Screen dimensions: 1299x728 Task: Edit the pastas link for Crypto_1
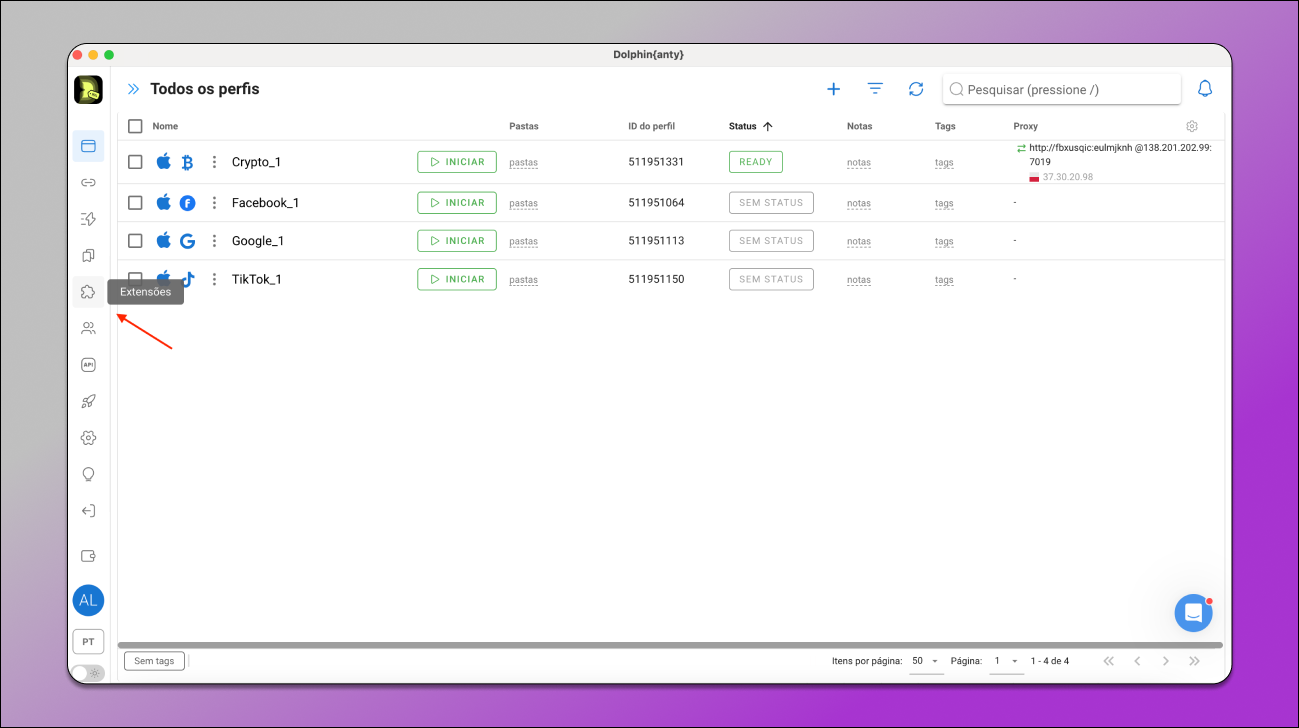pyautogui.click(x=523, y=162)
